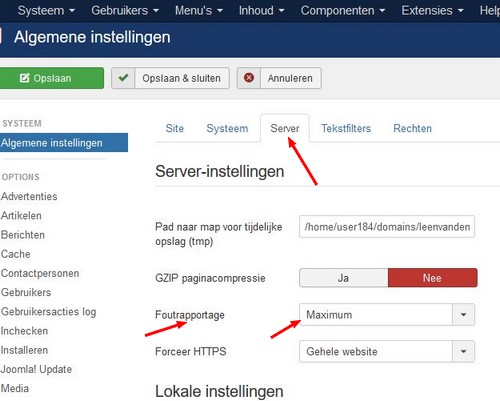This screenshot has height=401, width=500.
Task: Switch to the Site tab
Action: [175, 128]
